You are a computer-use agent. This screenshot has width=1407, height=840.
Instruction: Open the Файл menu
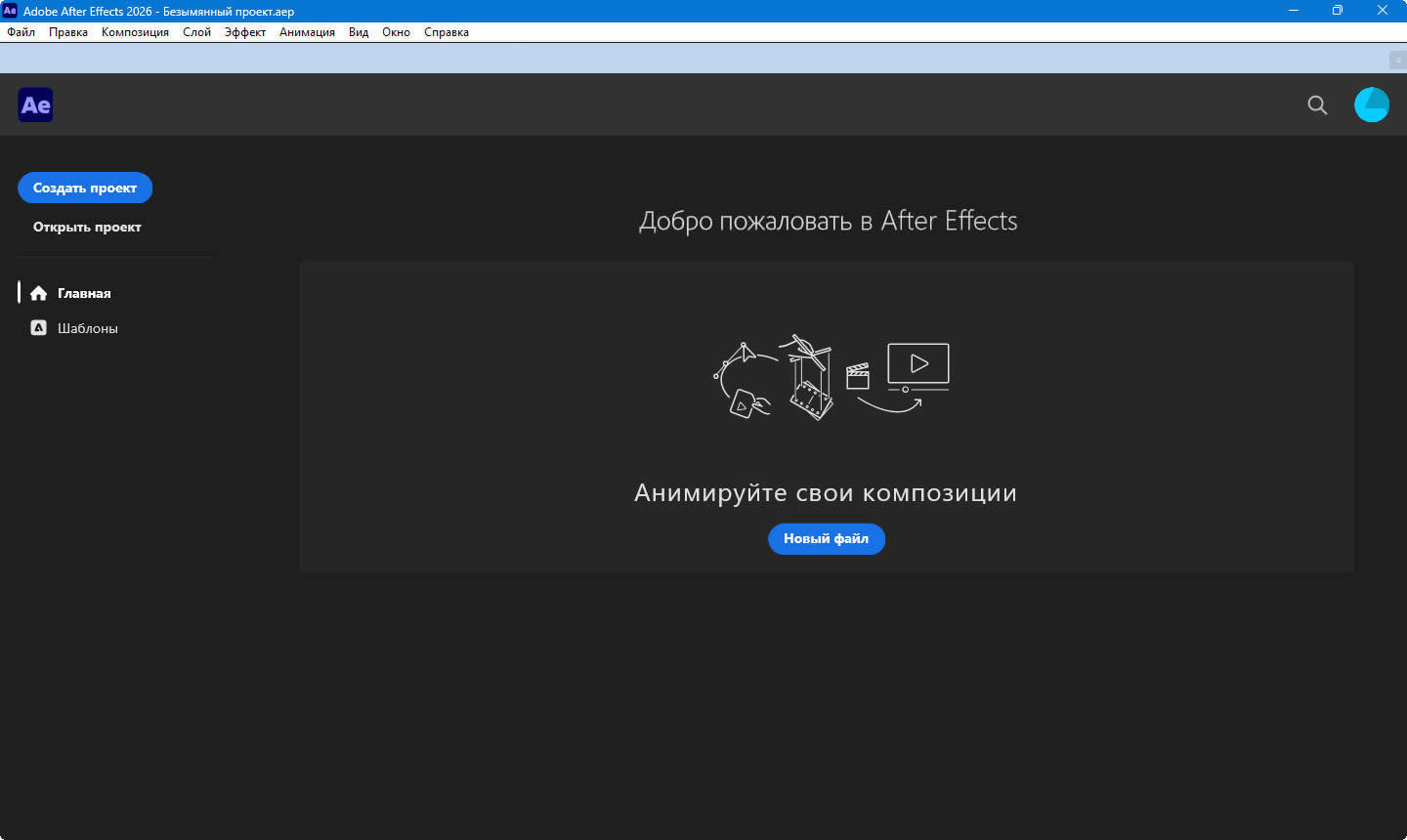pos(21,32)
